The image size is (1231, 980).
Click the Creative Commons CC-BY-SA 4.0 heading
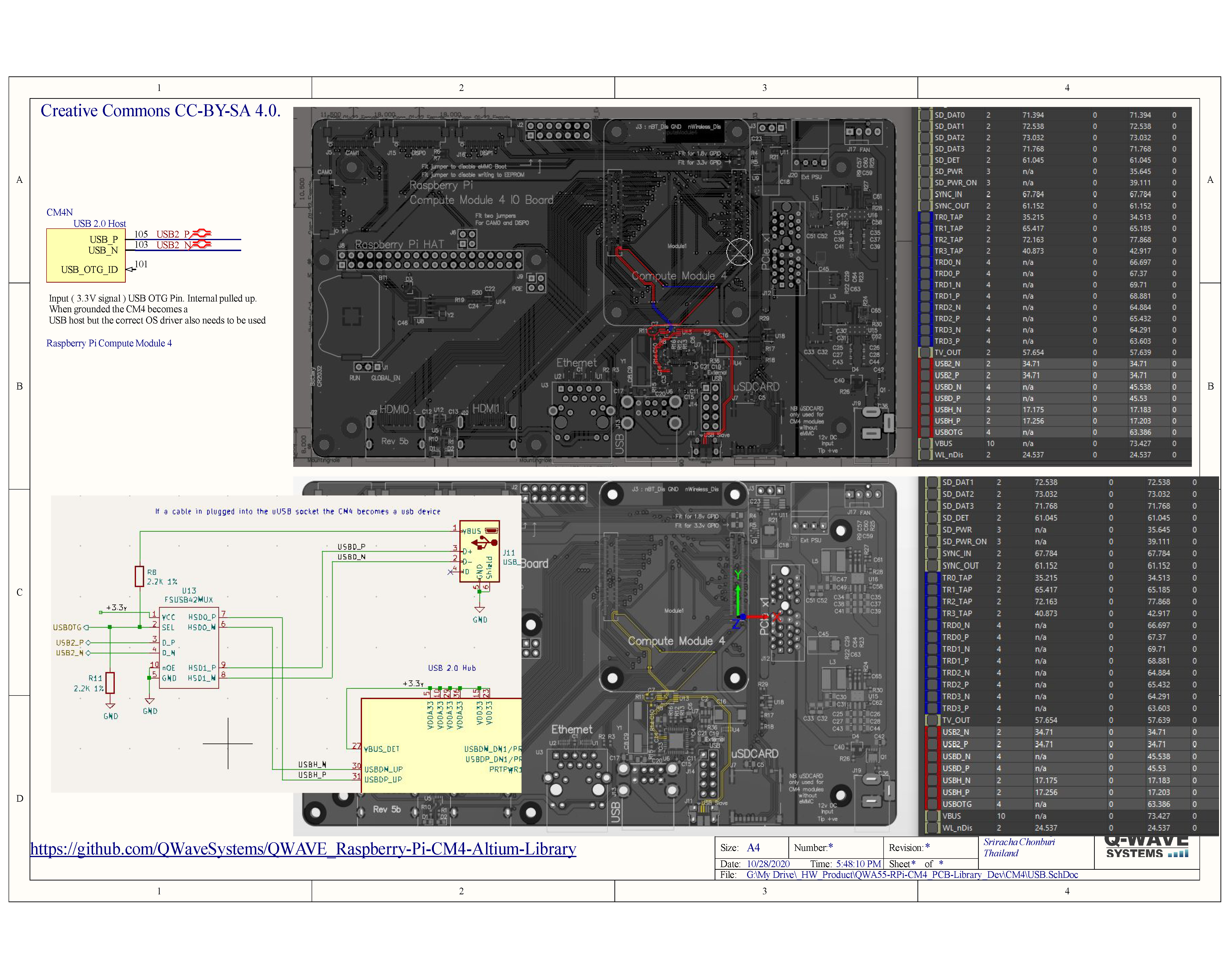click(x=160, y=110)
